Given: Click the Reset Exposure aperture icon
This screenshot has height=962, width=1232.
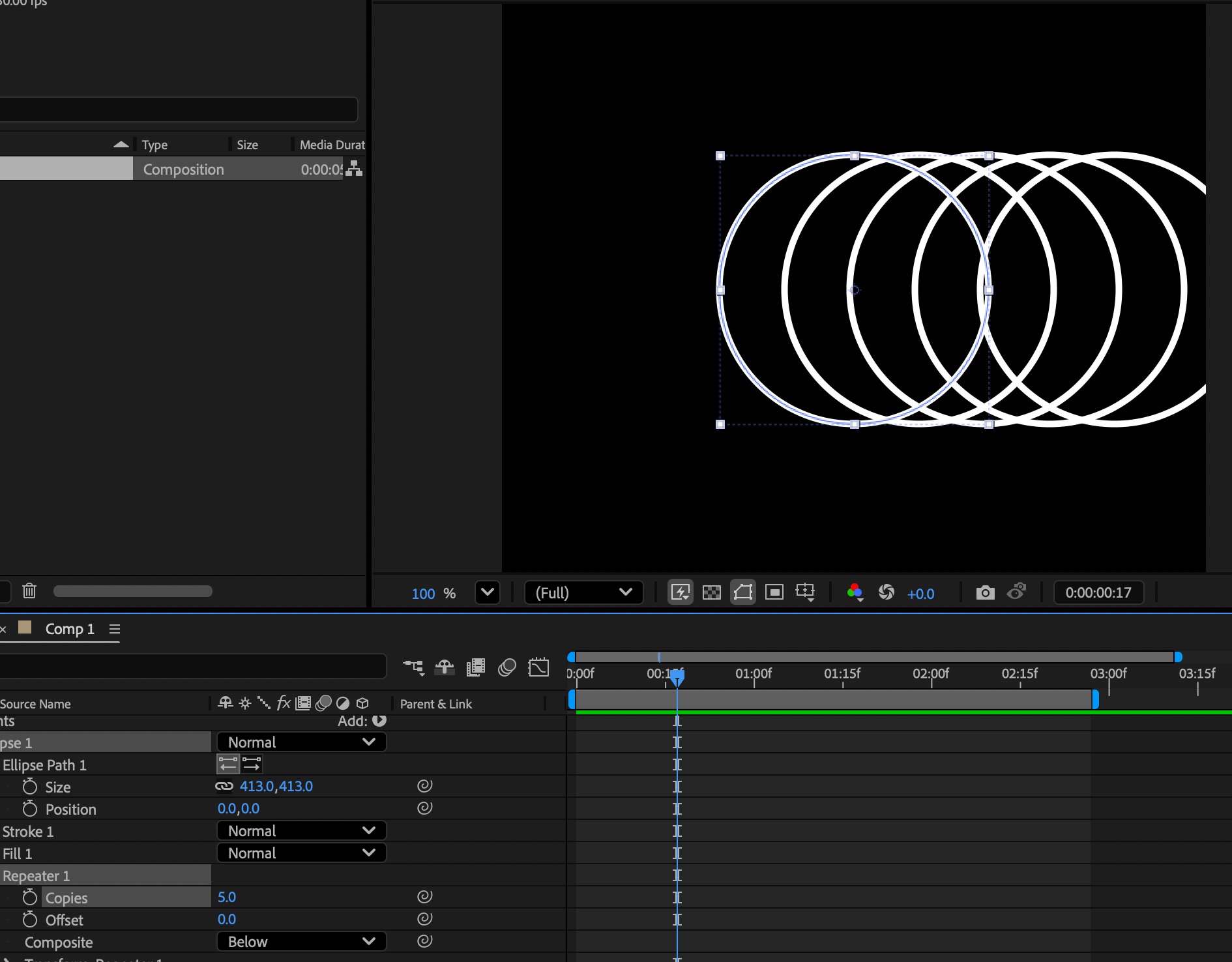Looking at the screenshot, I should 886,592.
